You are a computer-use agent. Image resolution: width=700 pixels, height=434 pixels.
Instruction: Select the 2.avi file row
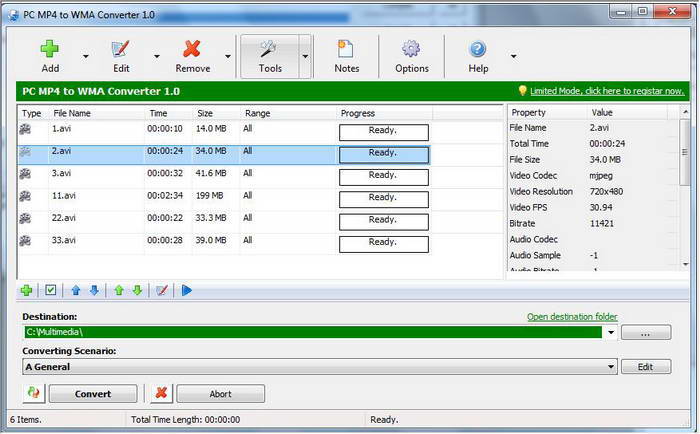pyautogui.click(x=223, y=154)
